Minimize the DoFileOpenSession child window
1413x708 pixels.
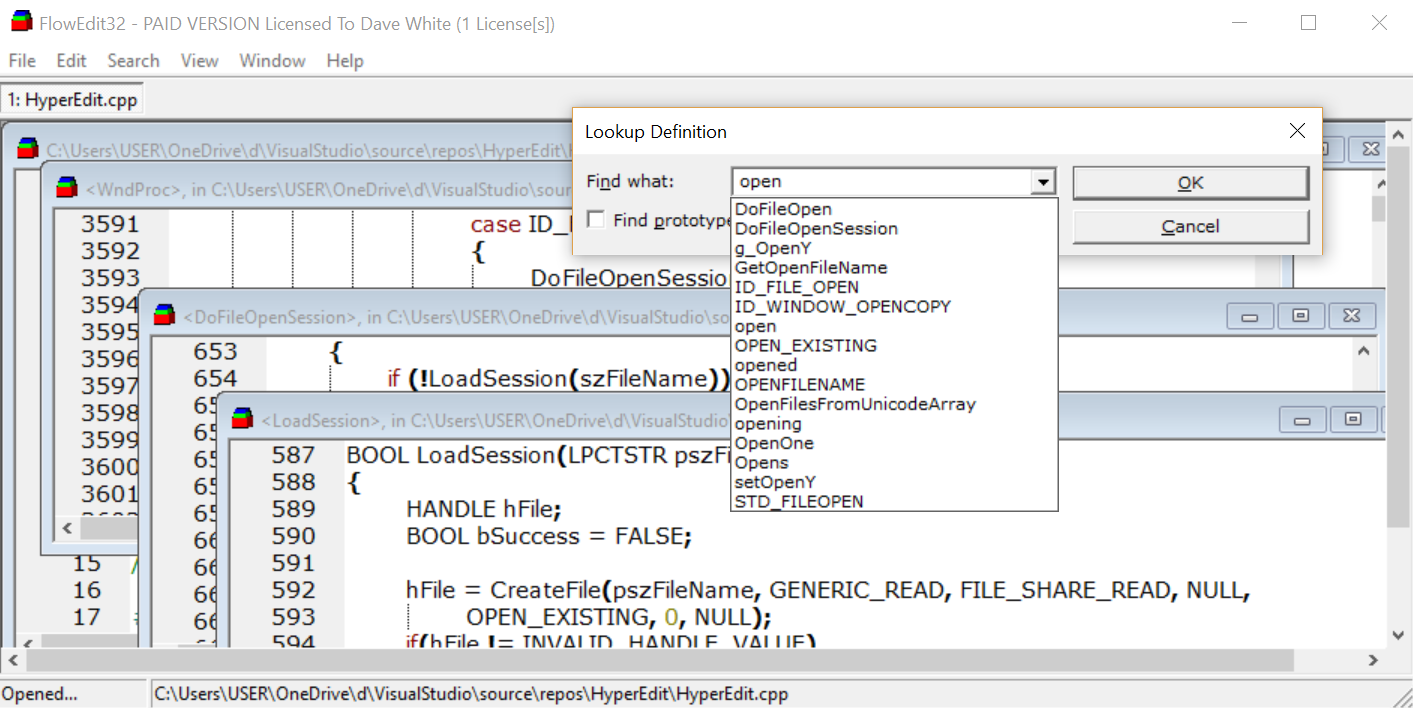(1249, 316)
